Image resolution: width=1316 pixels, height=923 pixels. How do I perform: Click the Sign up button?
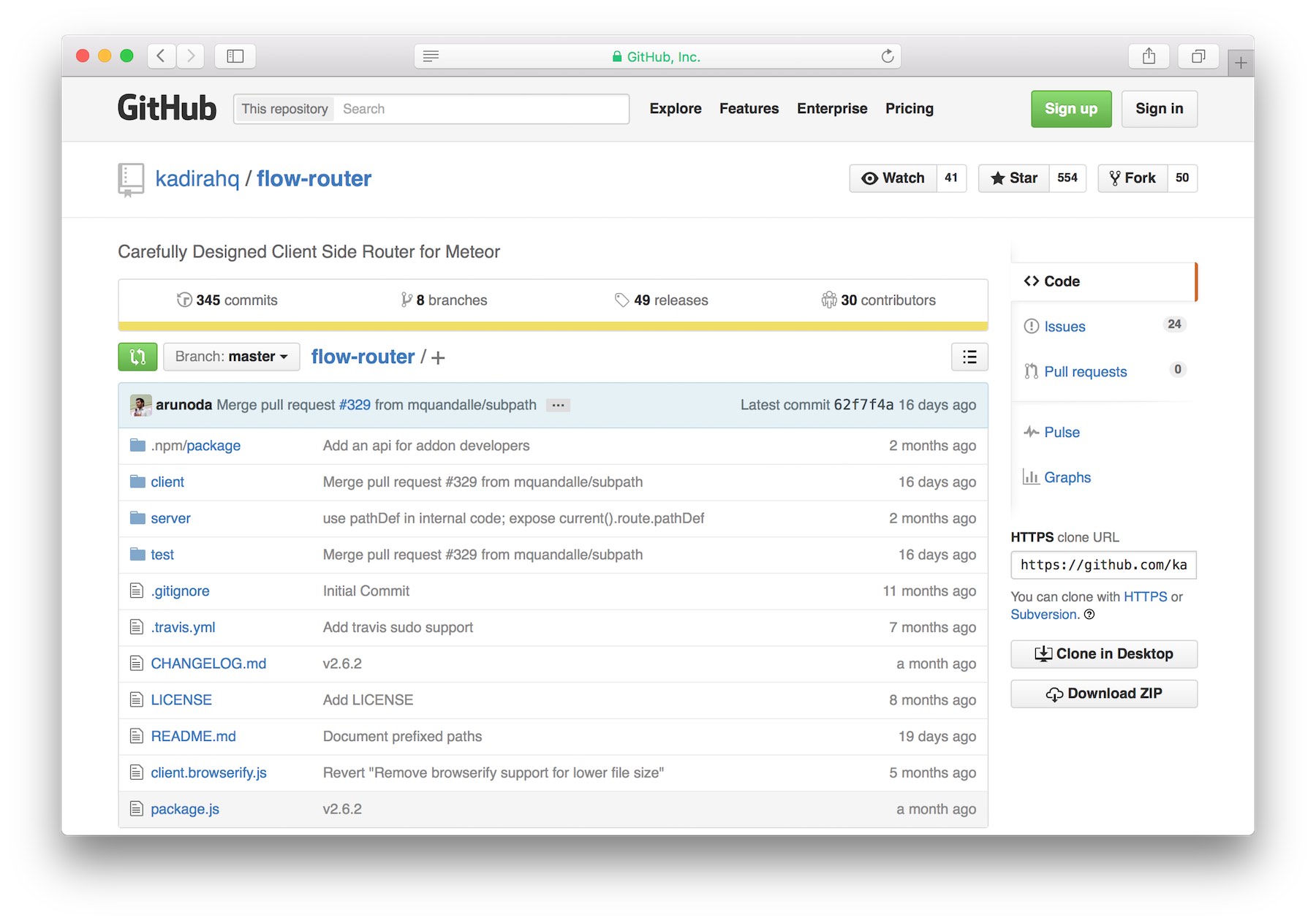click(x=1070, y=108)
